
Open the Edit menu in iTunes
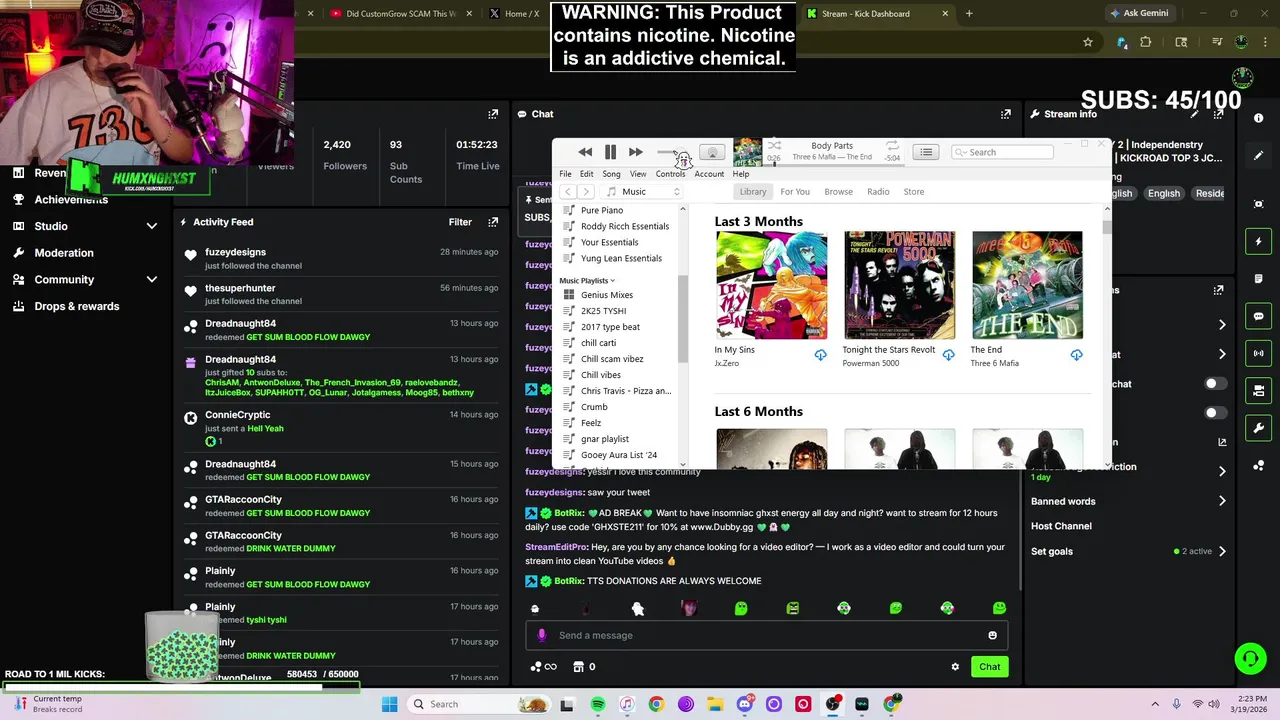click(x=586, y=174)
